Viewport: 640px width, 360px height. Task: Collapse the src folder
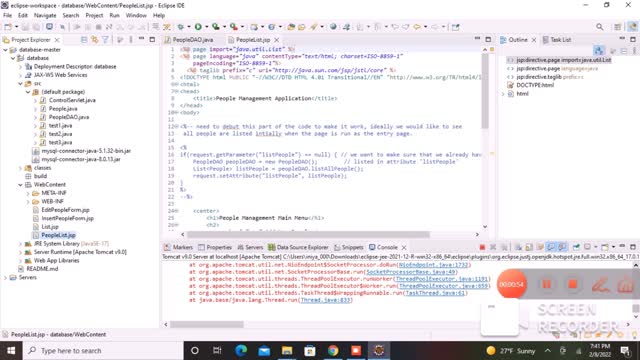[x=20, y=84]
